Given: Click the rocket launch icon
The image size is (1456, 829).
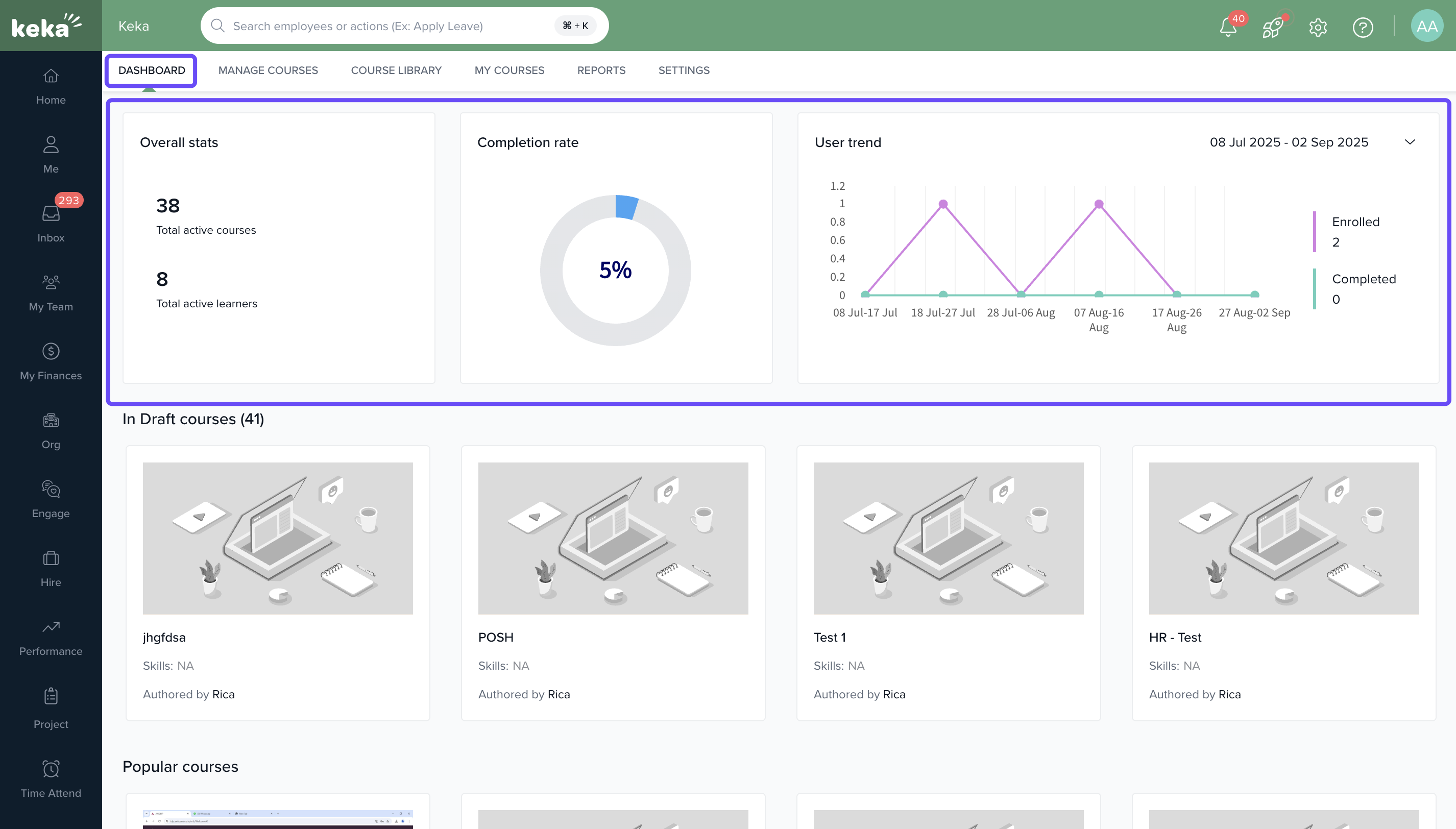Looking at the screenshot, I should pos(1272,27).
